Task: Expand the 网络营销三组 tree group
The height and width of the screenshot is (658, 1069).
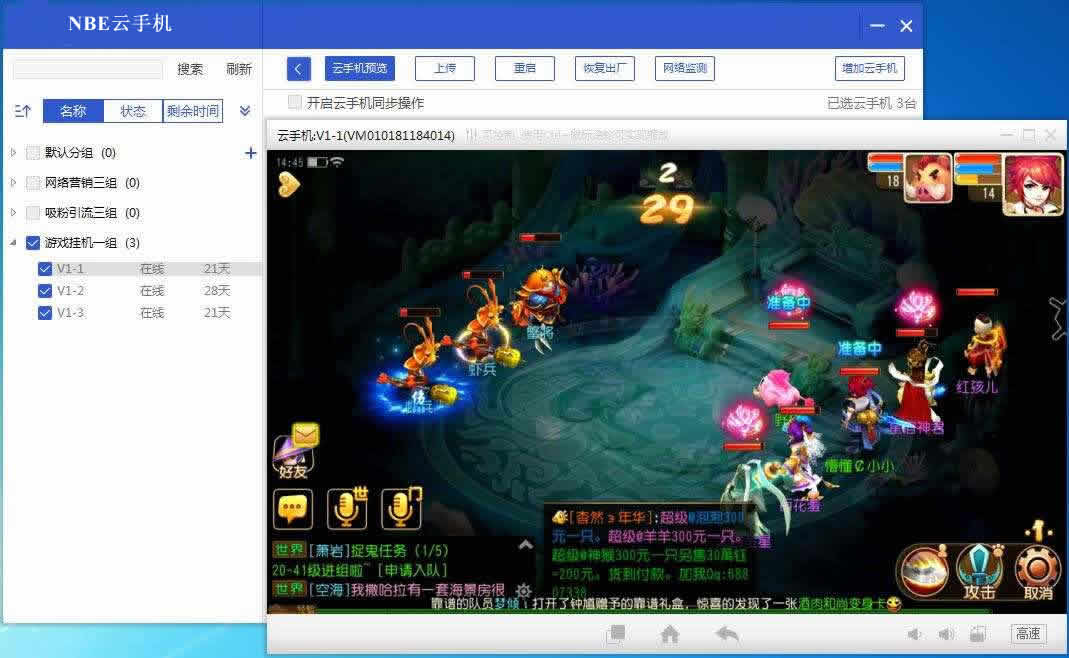Action: coord(13,182)
